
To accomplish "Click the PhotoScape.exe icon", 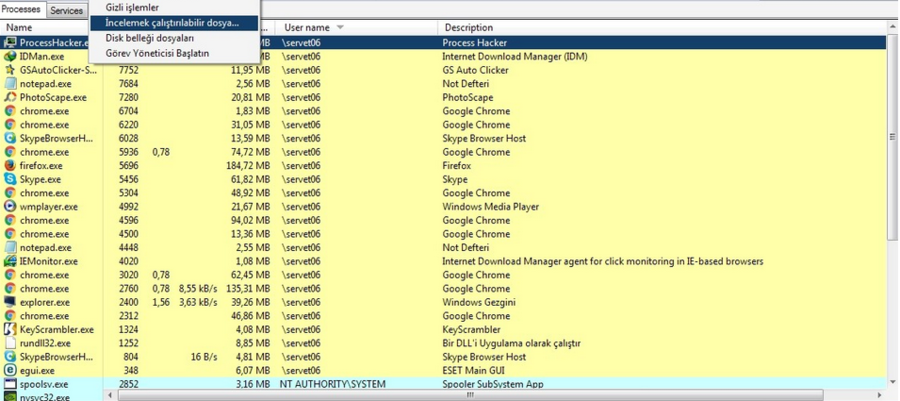I will point(10,98).
